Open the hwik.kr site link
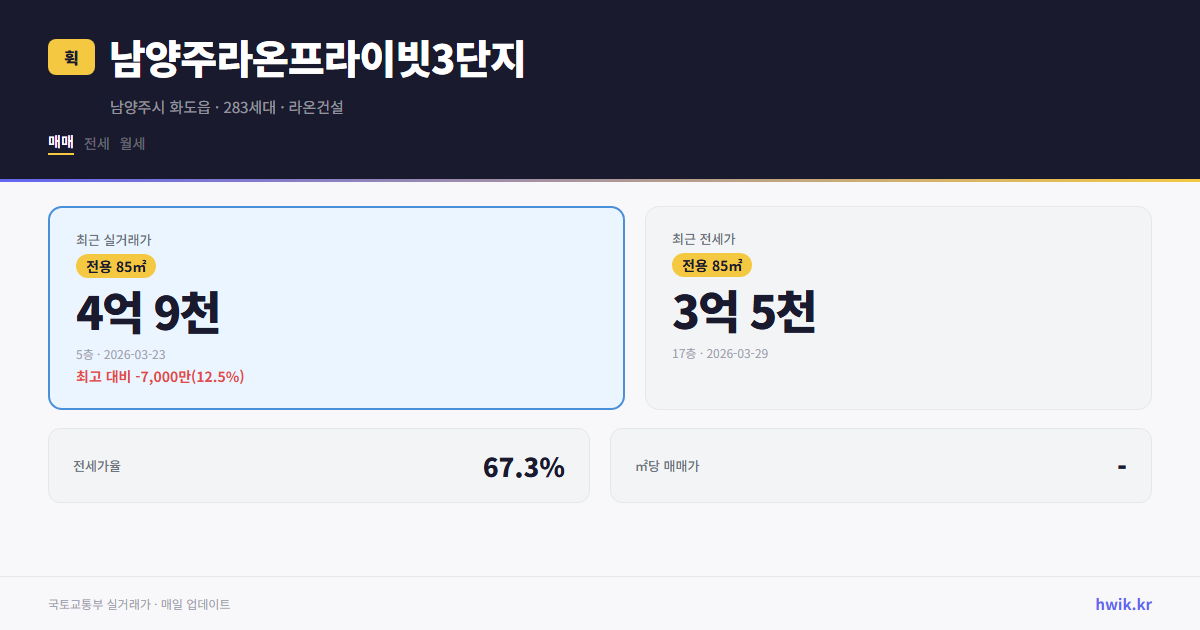The width and height of the screenshot is (1200, 630). pos(1123,604)
